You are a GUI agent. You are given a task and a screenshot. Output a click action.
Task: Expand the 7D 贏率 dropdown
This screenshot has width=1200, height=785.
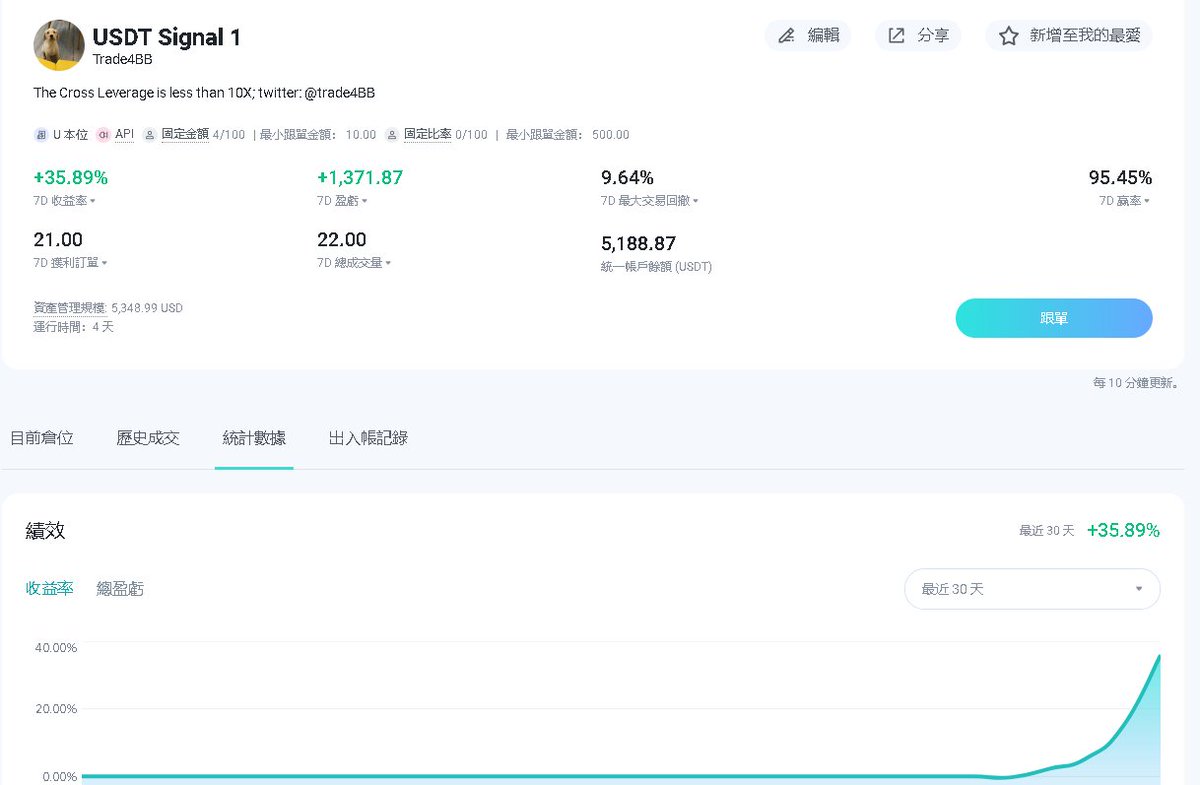[x=1125, y=201]
